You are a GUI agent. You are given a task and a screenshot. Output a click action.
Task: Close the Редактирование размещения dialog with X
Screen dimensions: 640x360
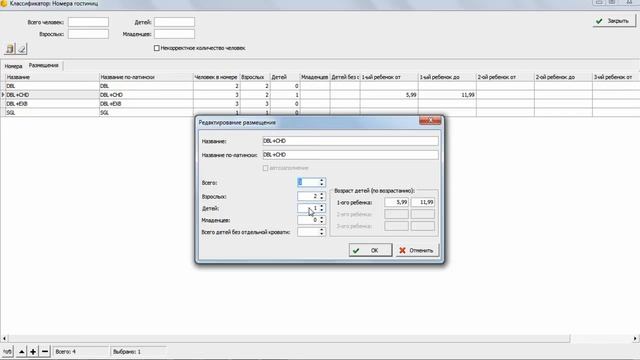tap(430, 120)
